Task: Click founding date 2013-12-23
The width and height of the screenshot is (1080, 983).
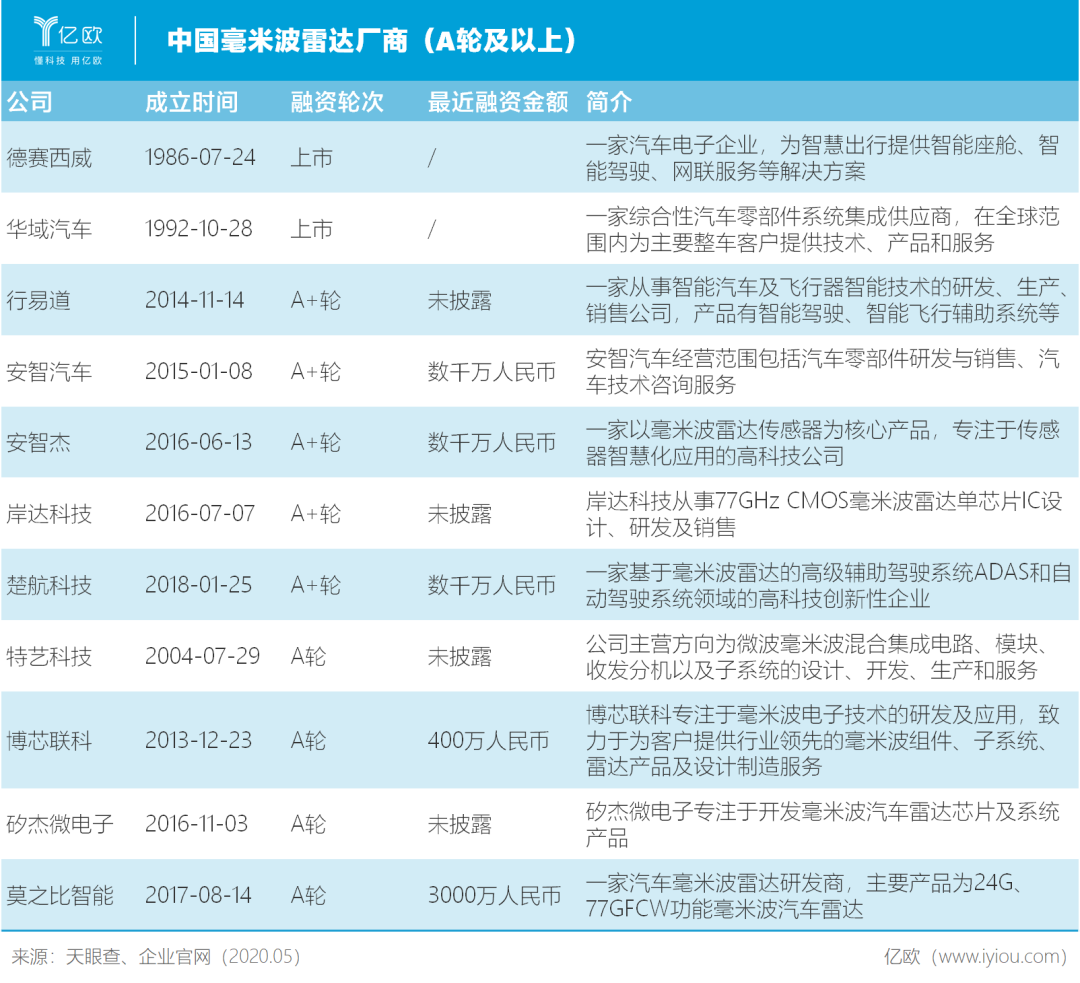Action: tap(198, 741)
